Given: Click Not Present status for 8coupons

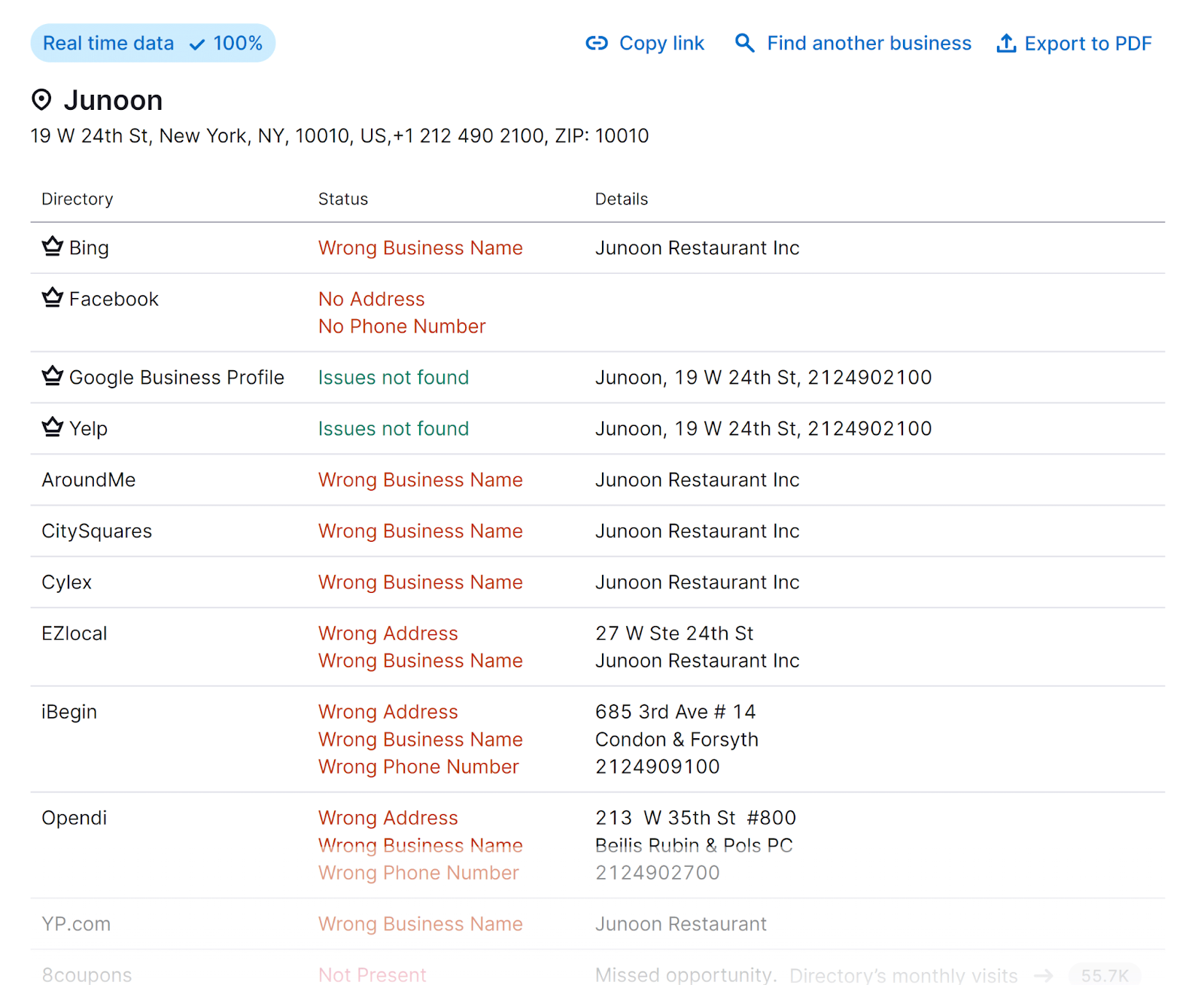Looking at the screenshot, I should coord(372,974).
